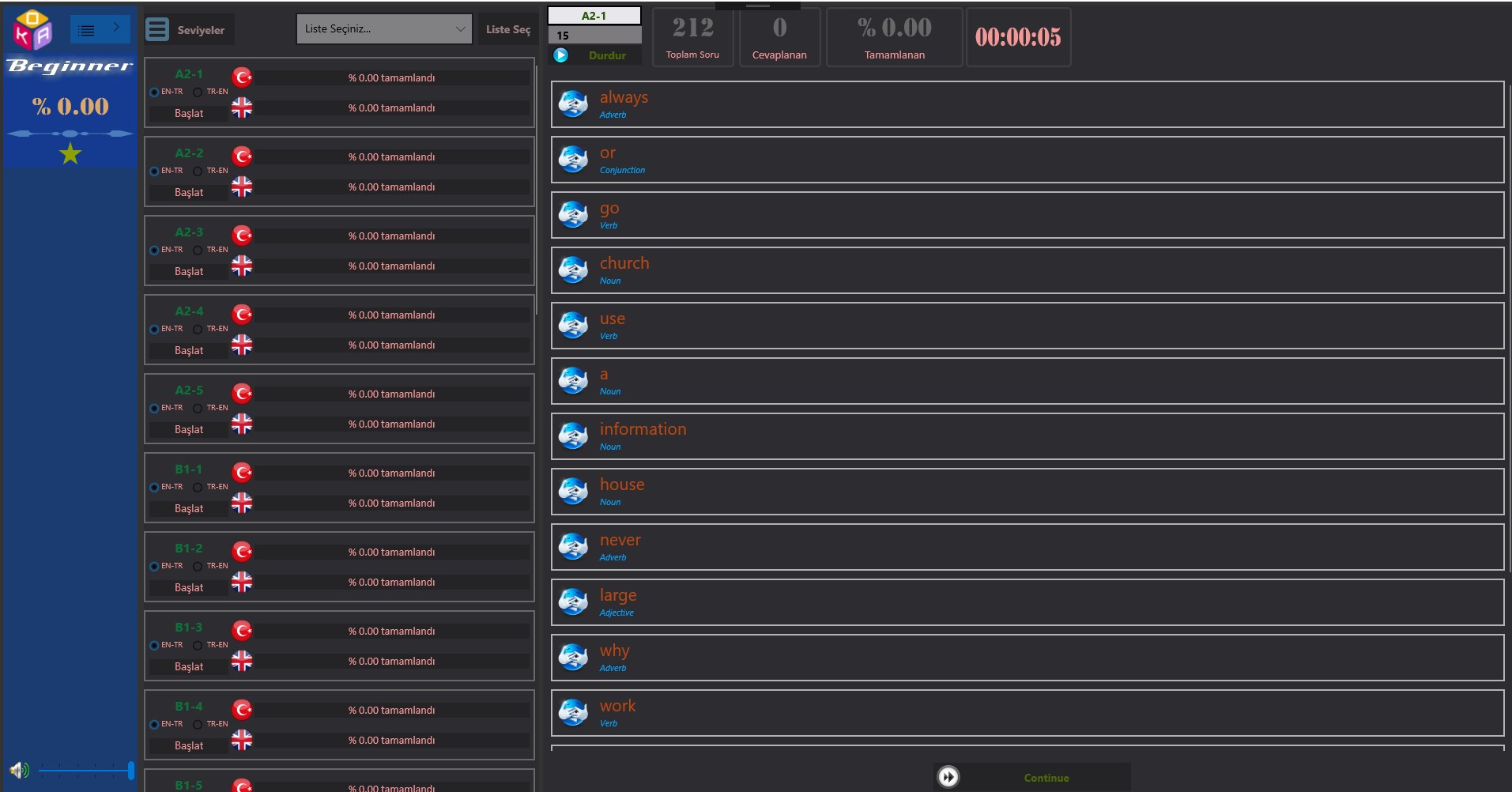Play pronunciation audio for house

coord(573,491)
